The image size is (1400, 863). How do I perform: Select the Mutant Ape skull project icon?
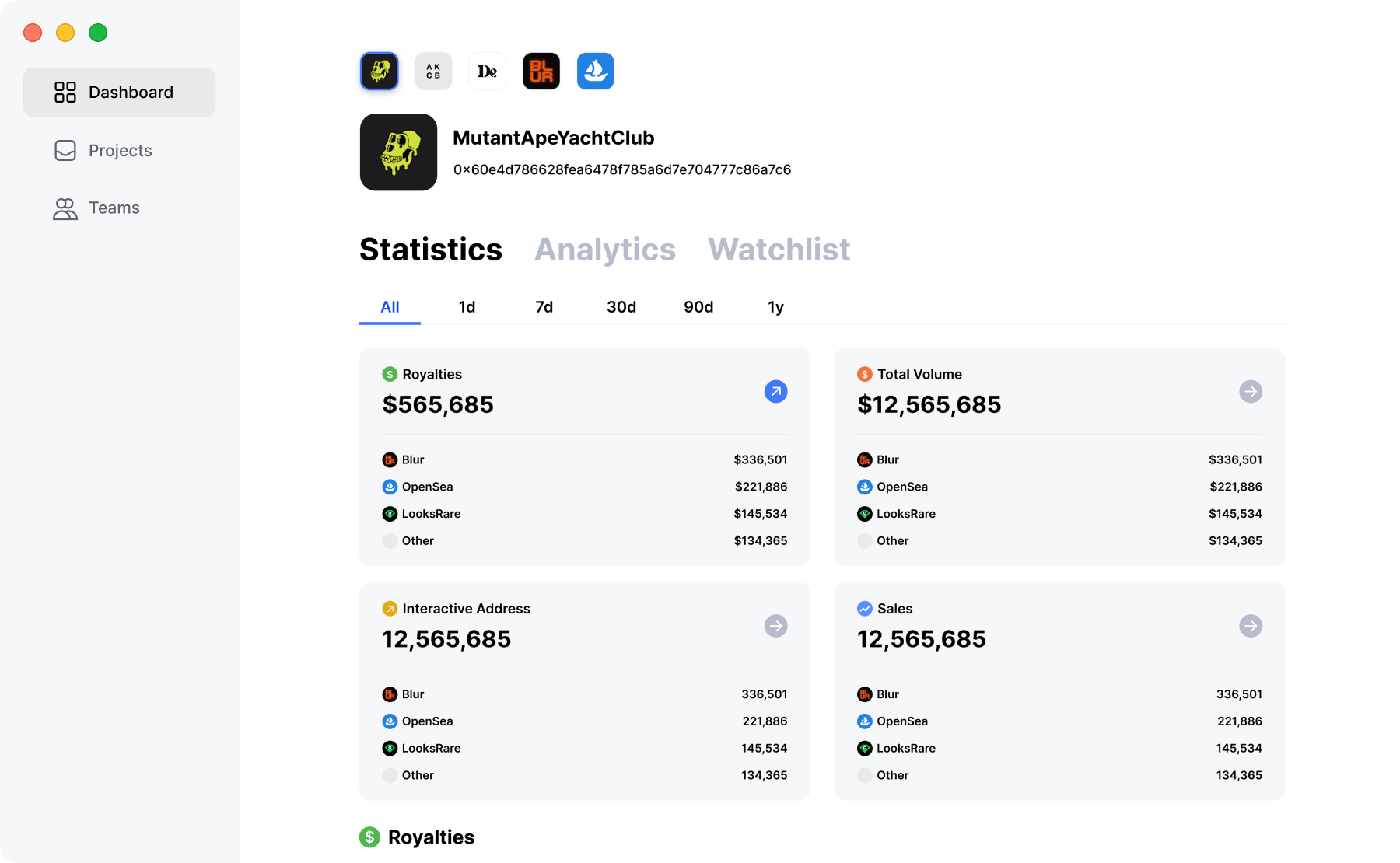coord(380,72)
